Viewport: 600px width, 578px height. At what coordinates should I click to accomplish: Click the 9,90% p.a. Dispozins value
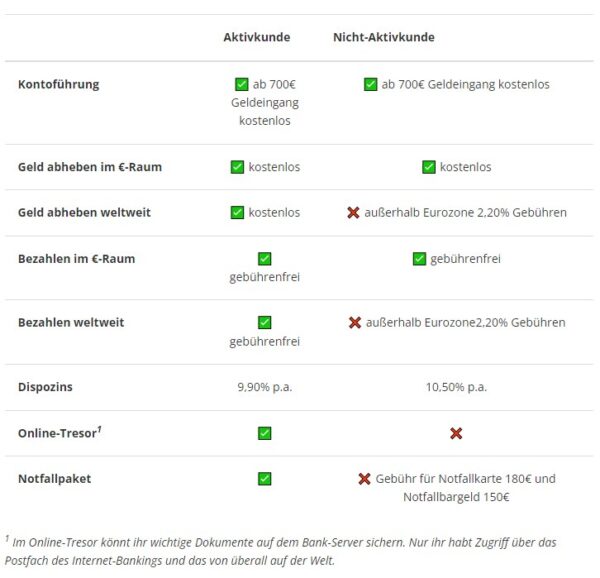264,387
